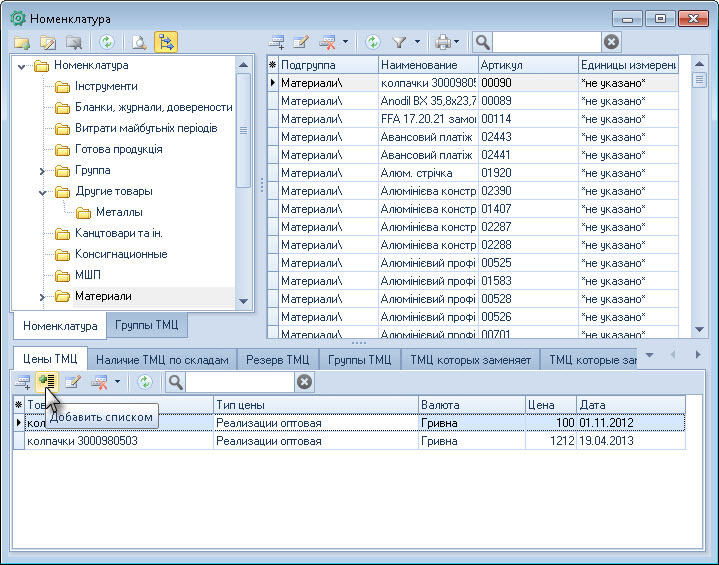Sort by the Артикул column header

coord(528,65)
